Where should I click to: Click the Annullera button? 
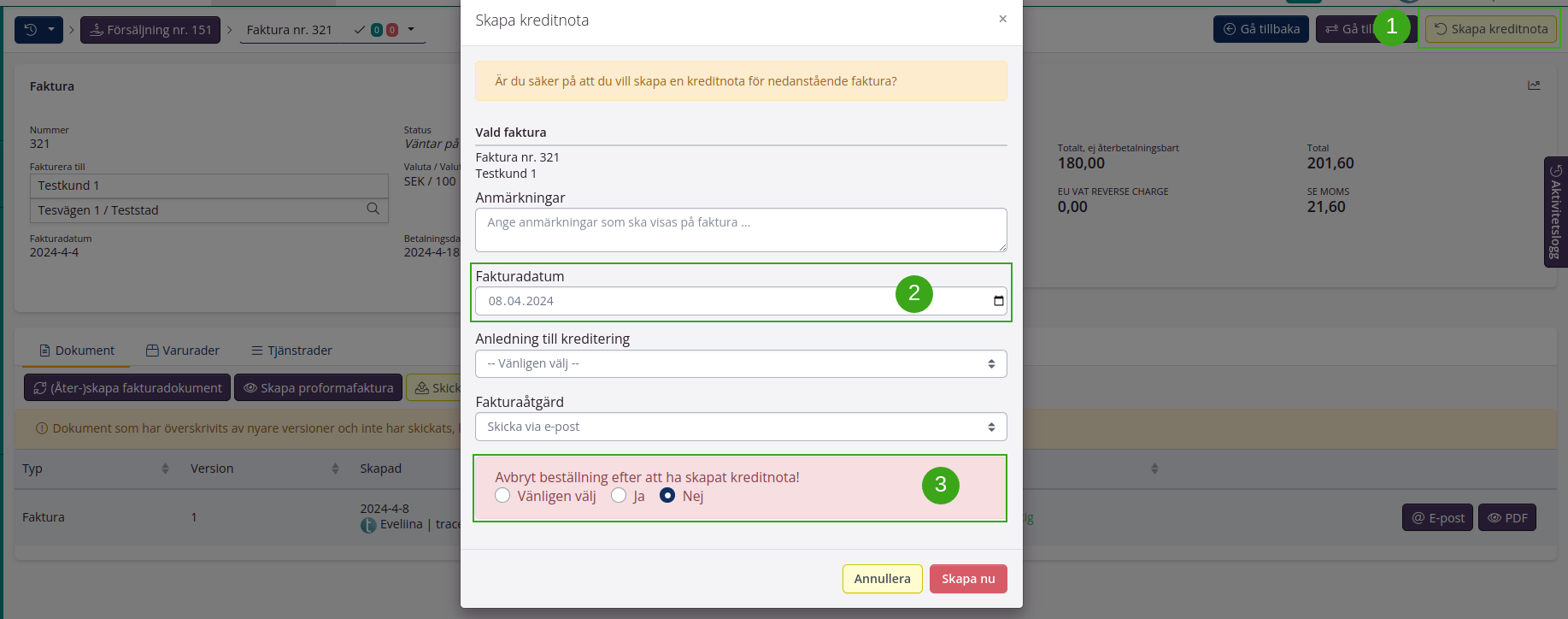click(882, 579)
